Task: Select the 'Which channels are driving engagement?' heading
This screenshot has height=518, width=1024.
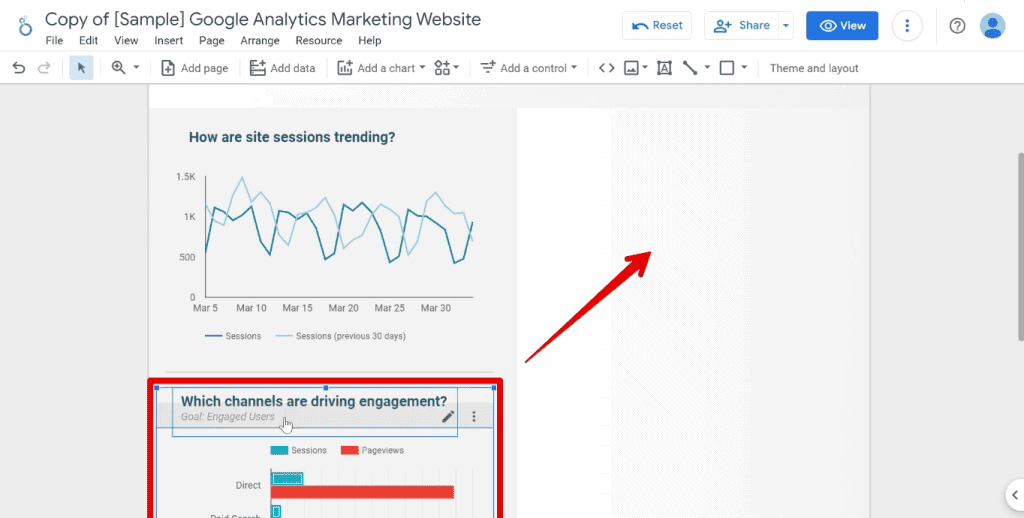Action: (314, 401)
